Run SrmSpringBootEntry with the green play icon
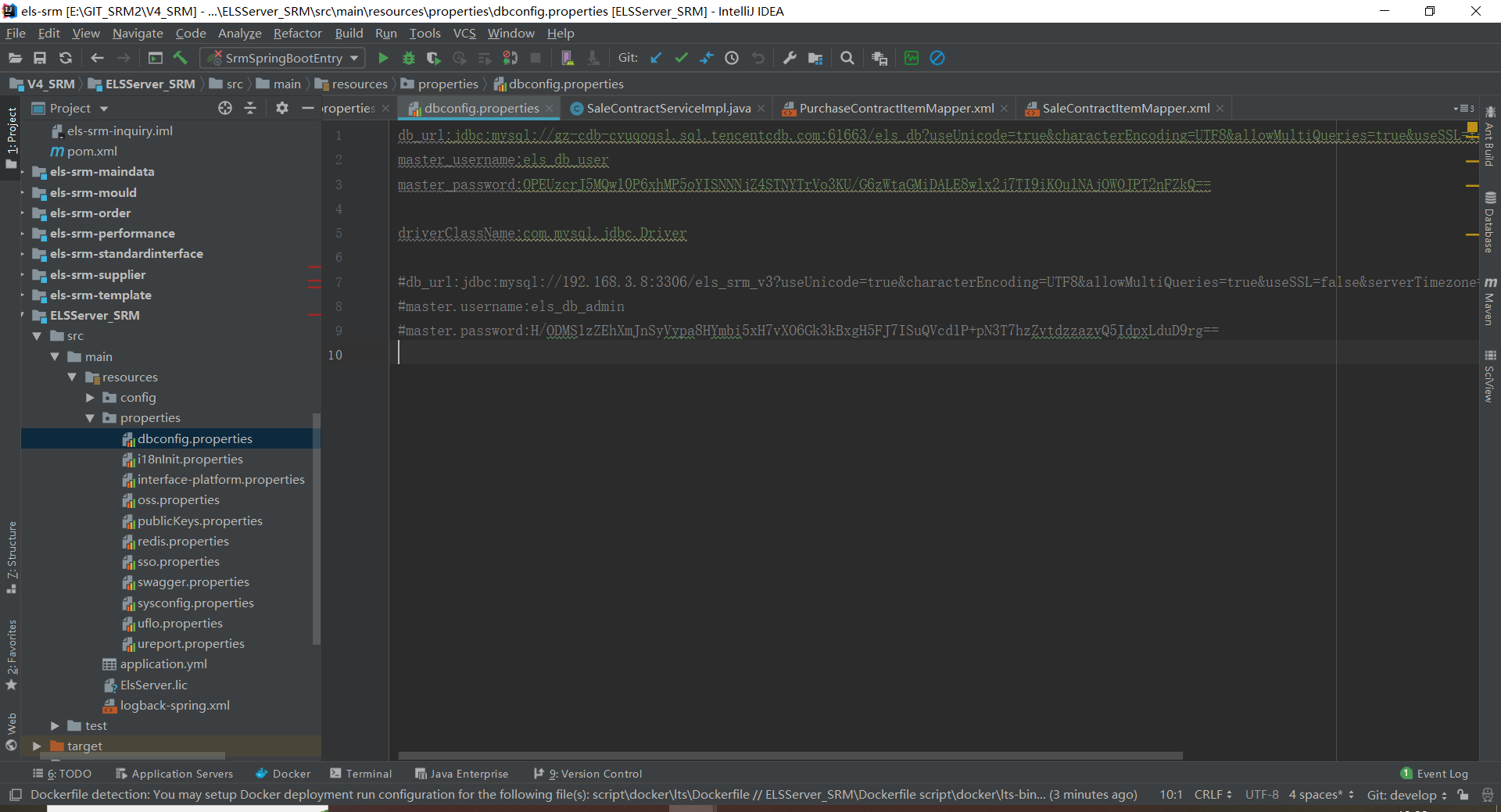The image size is (1501, 812). 383,58
